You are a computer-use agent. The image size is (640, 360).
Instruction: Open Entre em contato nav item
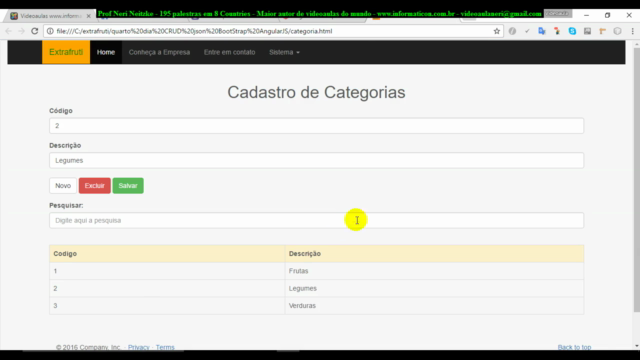coord(229,52)
